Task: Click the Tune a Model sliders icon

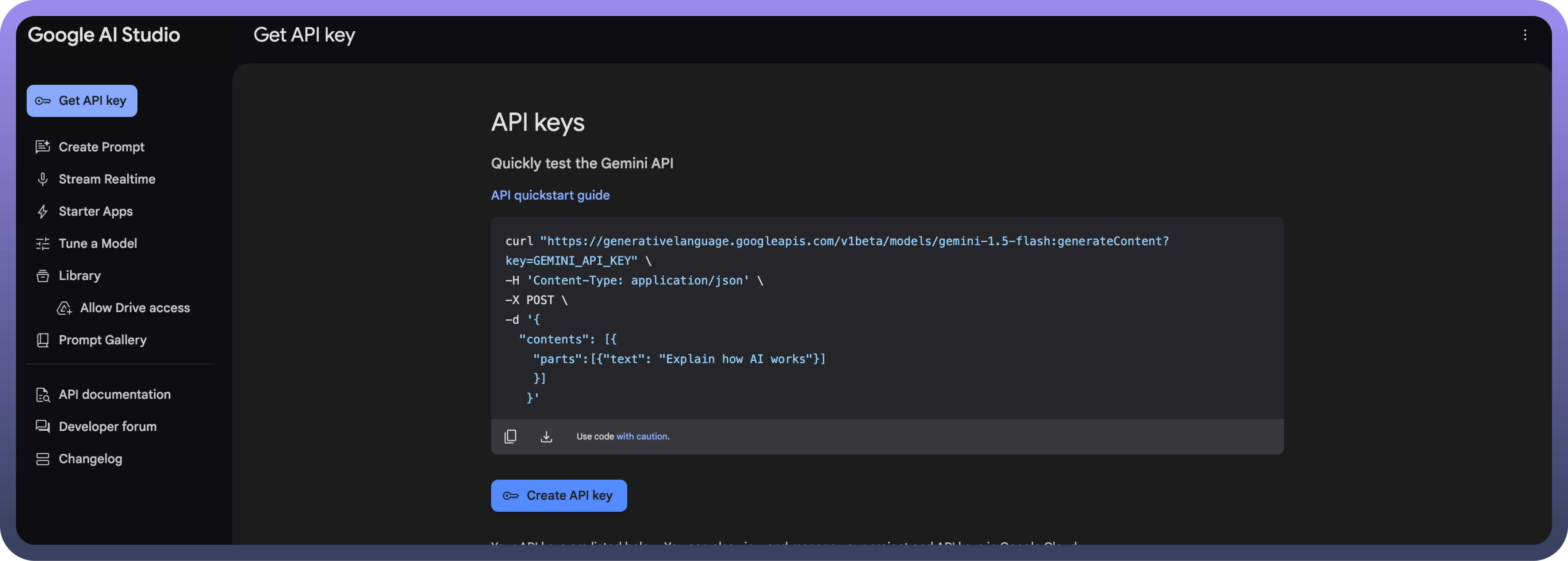Action: pyautogui.click(x=43, y=244)
